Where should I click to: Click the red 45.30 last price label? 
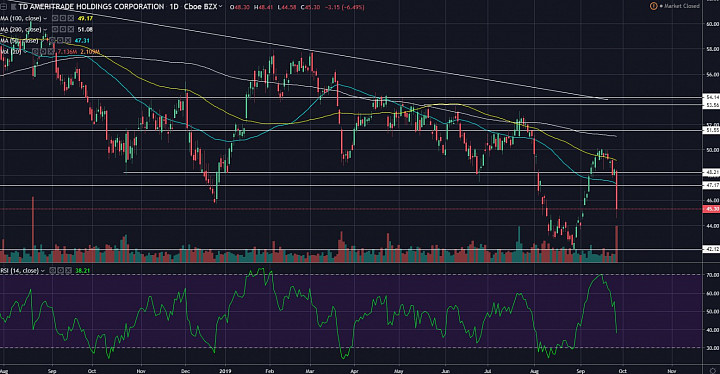(x=711, y=209)
